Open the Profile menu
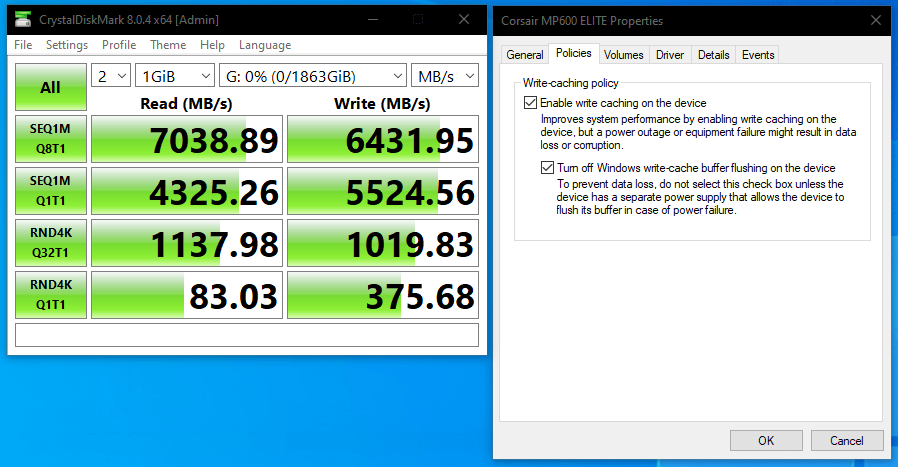Image resolution: width=898 pixels, height=467 pixels. tap(119, 45)
